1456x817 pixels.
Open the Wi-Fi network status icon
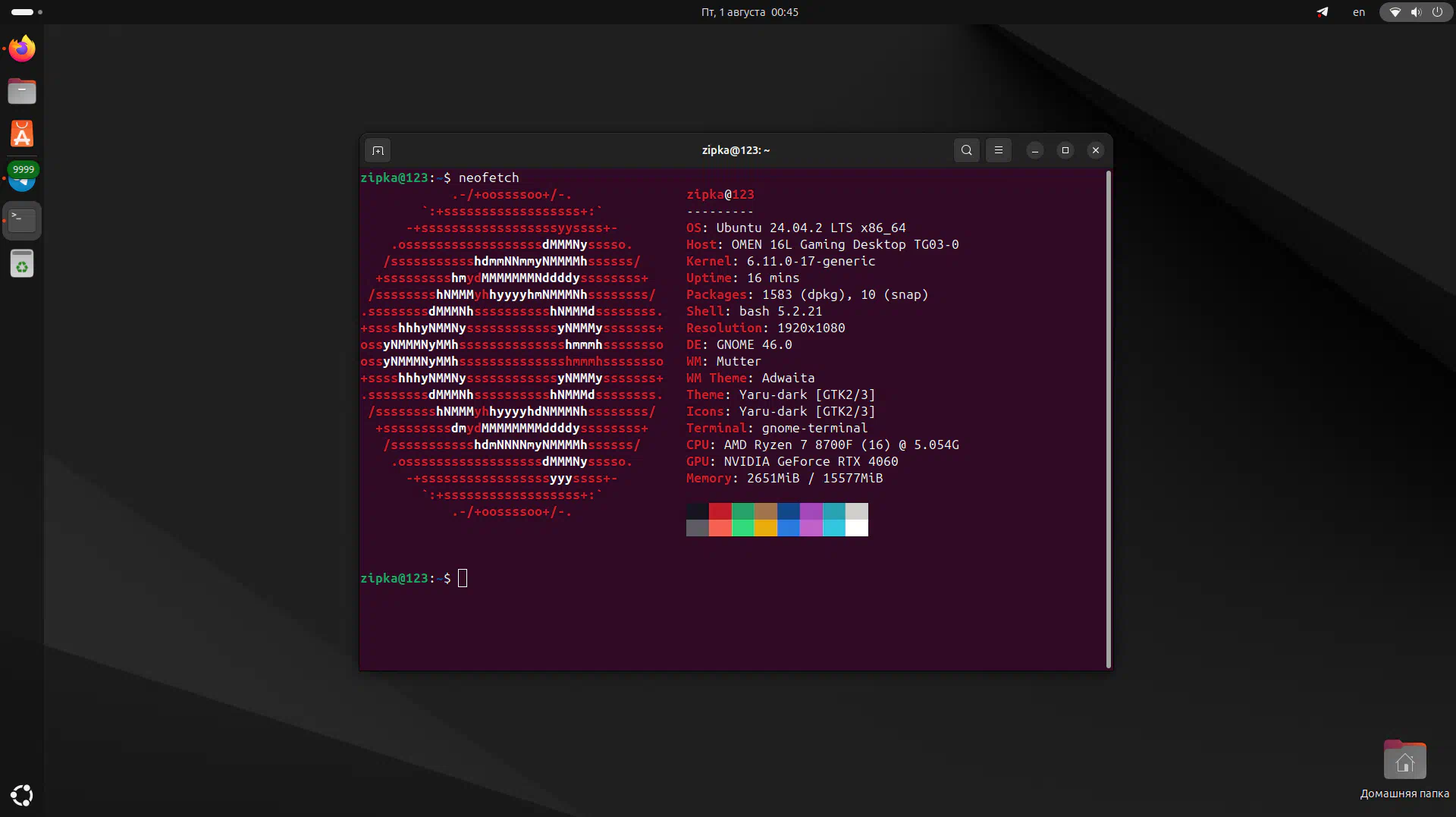pyautogui.click(x=1395, y=12)
